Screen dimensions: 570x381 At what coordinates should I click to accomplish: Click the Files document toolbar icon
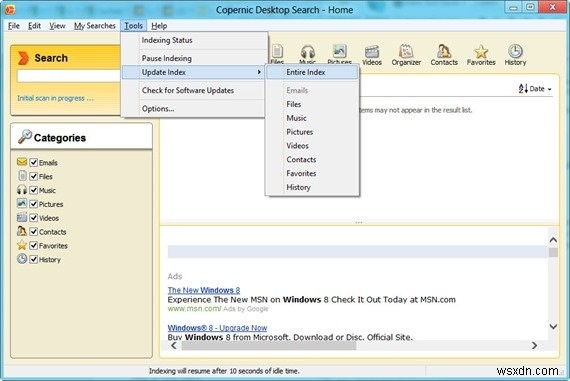277,51
